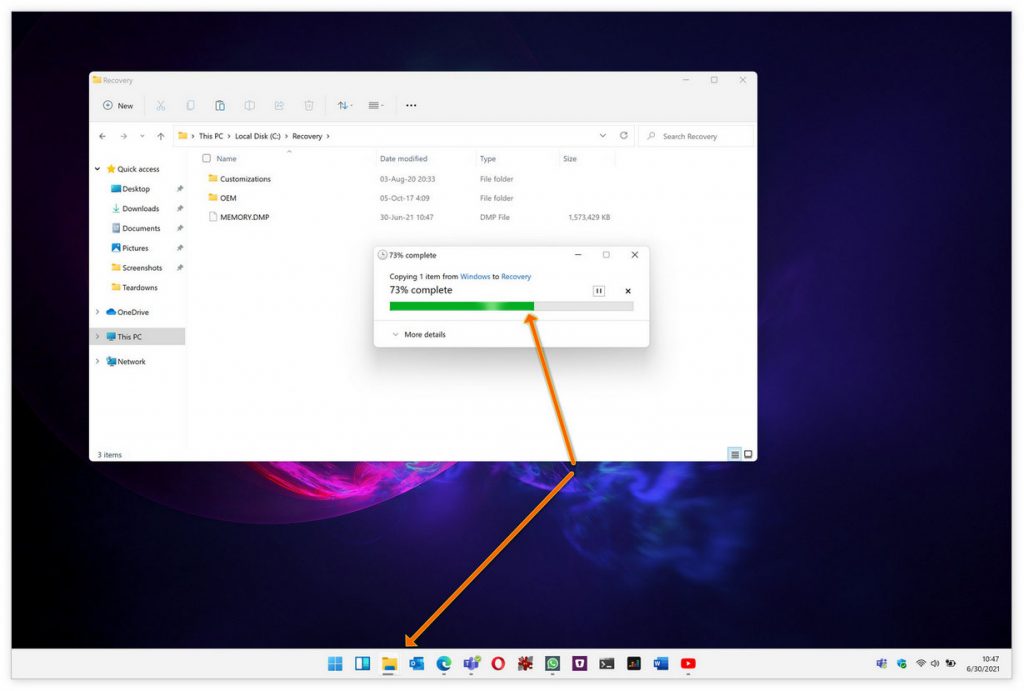
Task: Open WhatsApp from the taskbar
Action: click(x=552, y=664)
